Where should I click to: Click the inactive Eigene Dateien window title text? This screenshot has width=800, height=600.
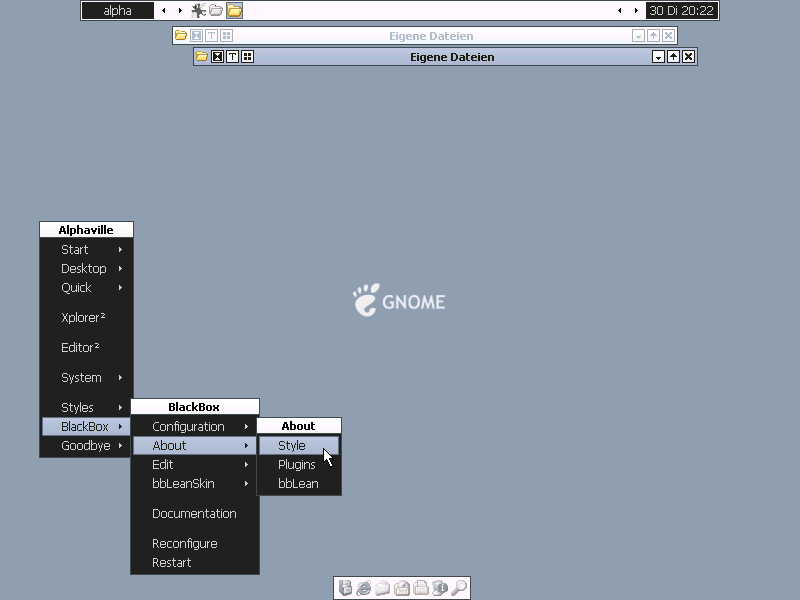[431, 36]
